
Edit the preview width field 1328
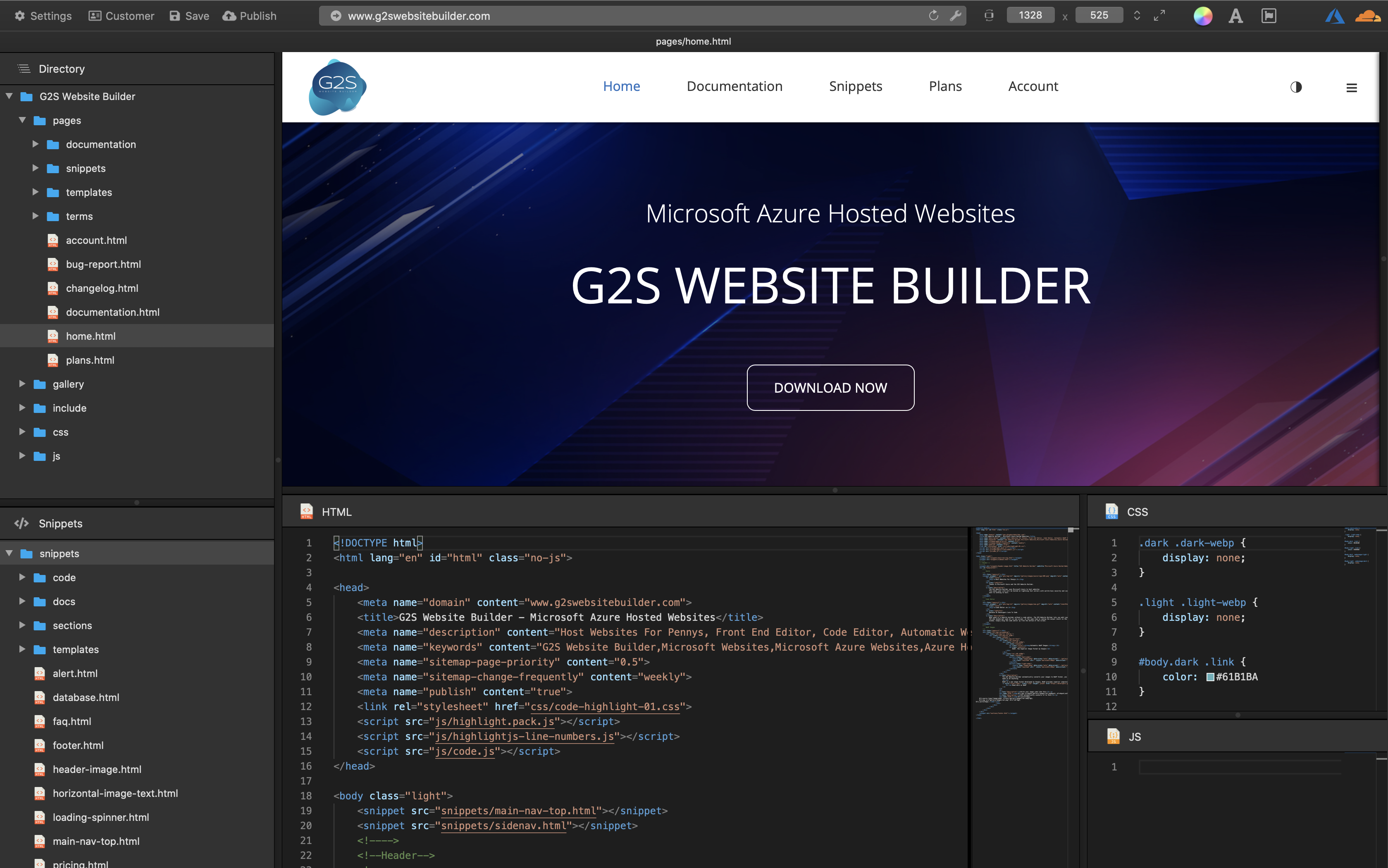click(x=1030, y=15)
